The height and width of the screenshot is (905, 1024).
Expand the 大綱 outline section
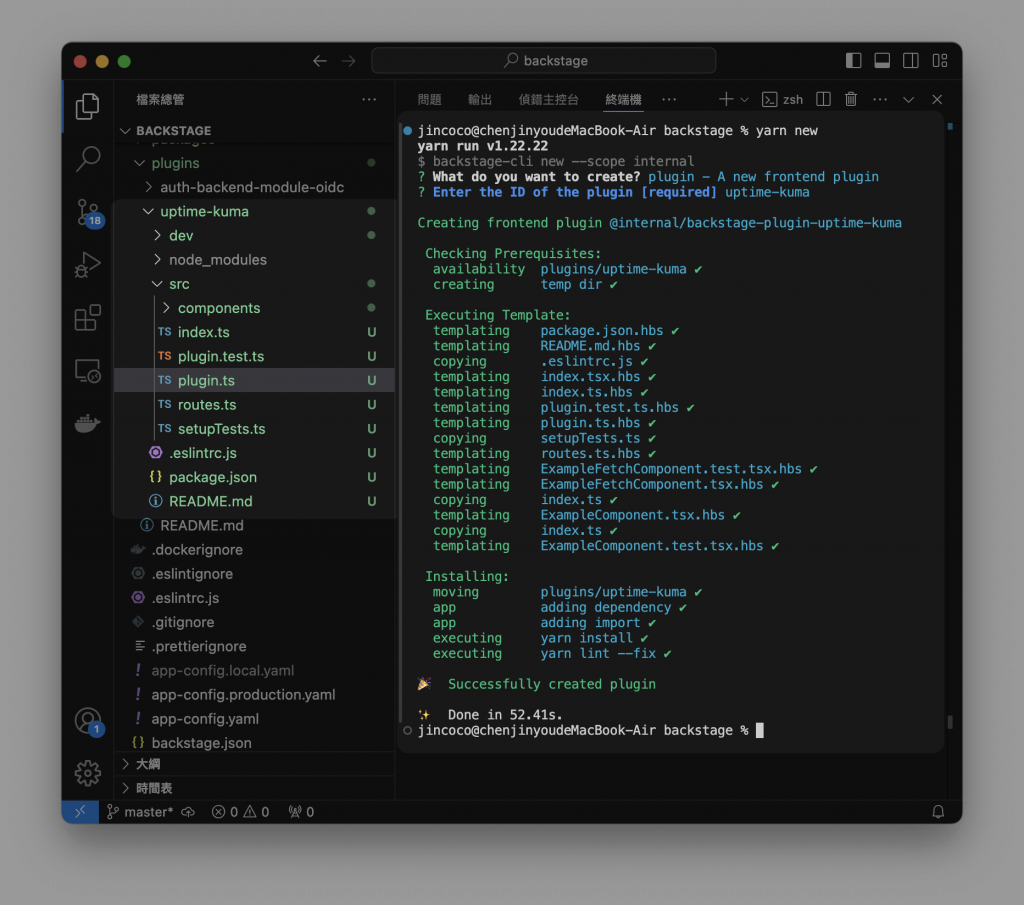click(255, 764)
